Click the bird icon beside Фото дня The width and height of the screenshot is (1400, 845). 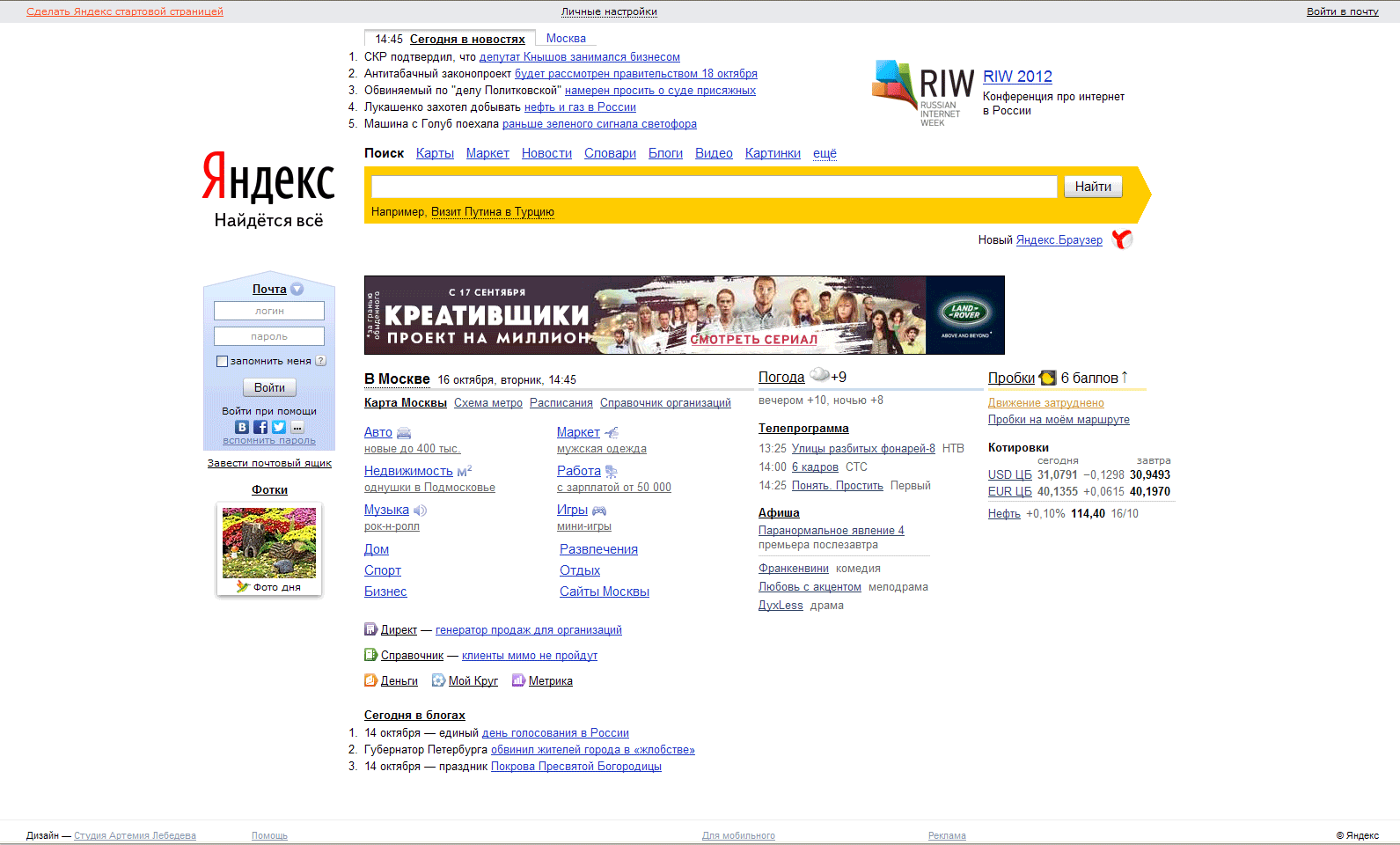[243, 587]
